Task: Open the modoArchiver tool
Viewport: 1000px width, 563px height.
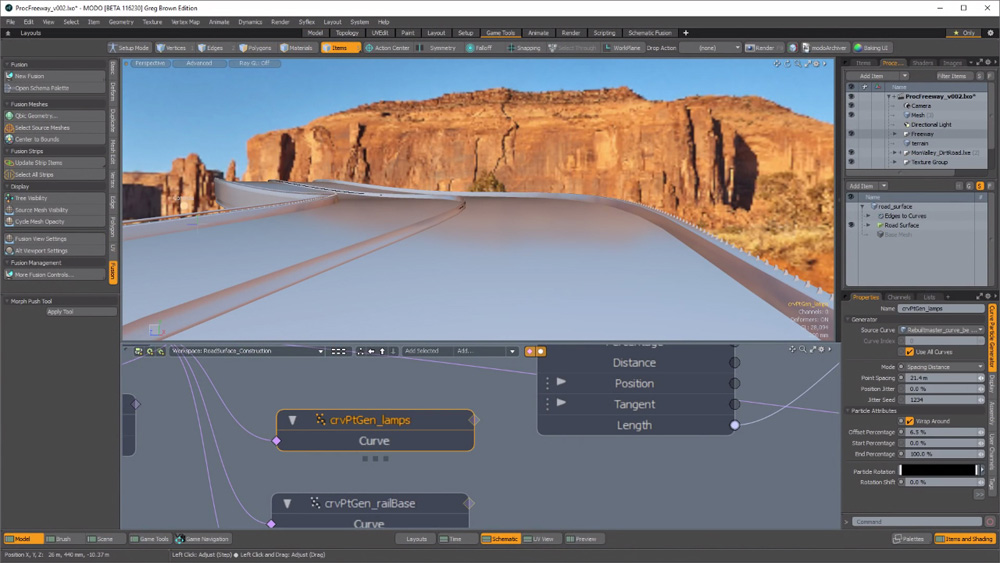Action: [x=824, y=48]
